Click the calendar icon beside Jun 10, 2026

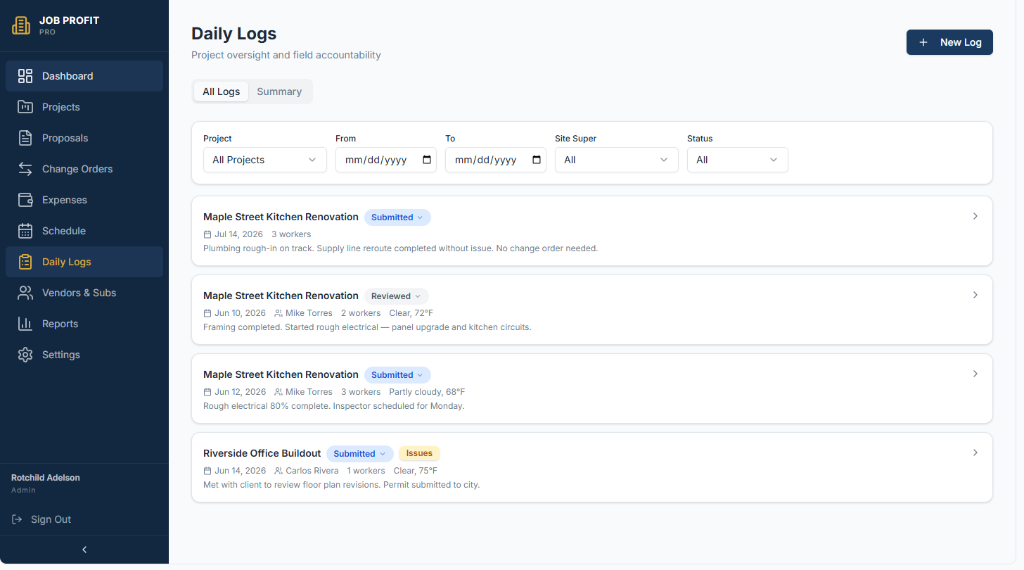click(207, 313)
